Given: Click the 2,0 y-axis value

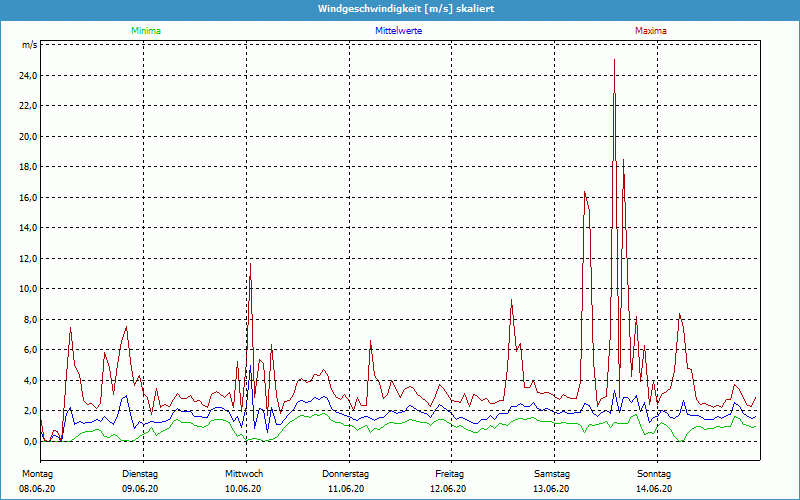Looking at the screenshot, I should (x=31, y=411).
